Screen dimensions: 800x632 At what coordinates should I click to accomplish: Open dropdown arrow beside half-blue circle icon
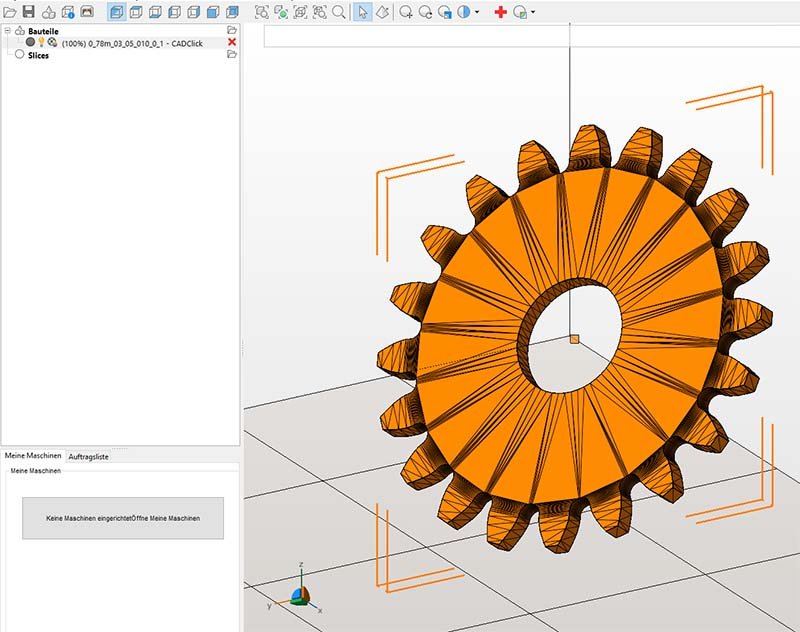pyautogui.click(x=477, y=12)
